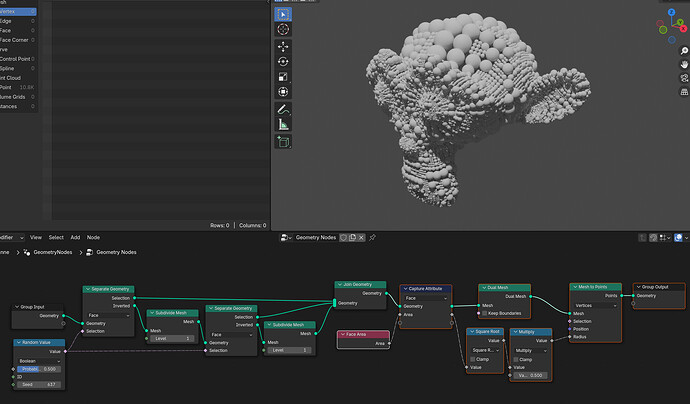Select the Scale tool
The image size is (690, 404).
pos(283,77)
